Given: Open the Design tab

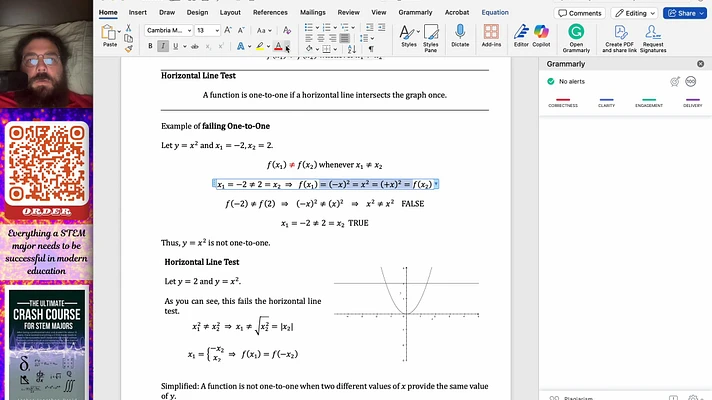Looking at the screenshot, I should tap(197, 12).
